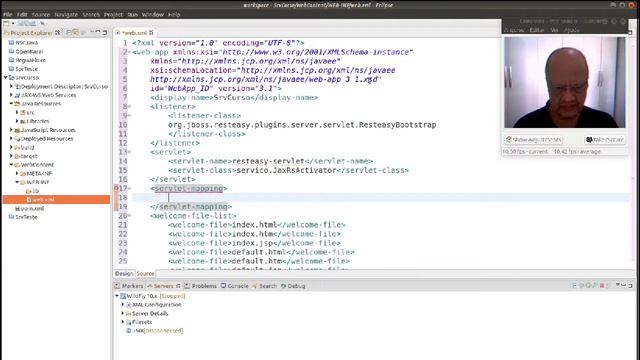
Task: Expand the target folder
Action: [x=11, y=156]
